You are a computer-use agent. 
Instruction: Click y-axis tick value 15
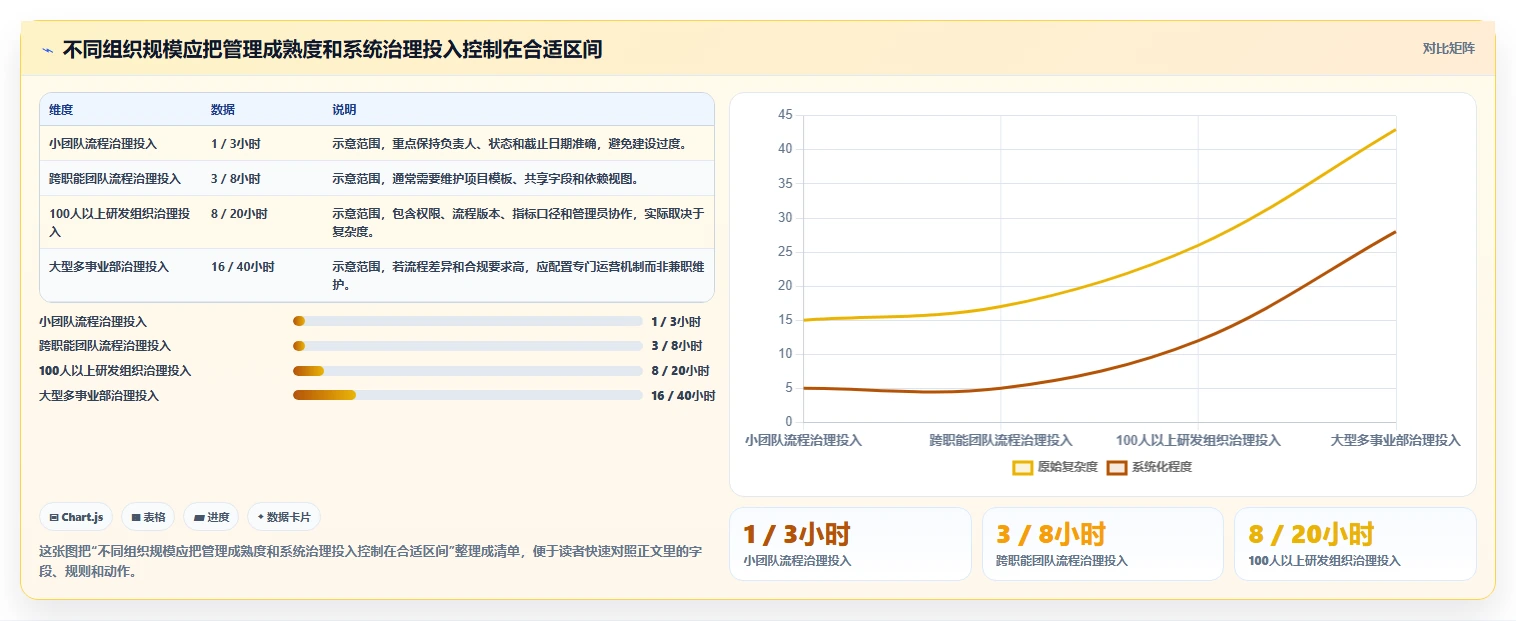coord(785,320)
